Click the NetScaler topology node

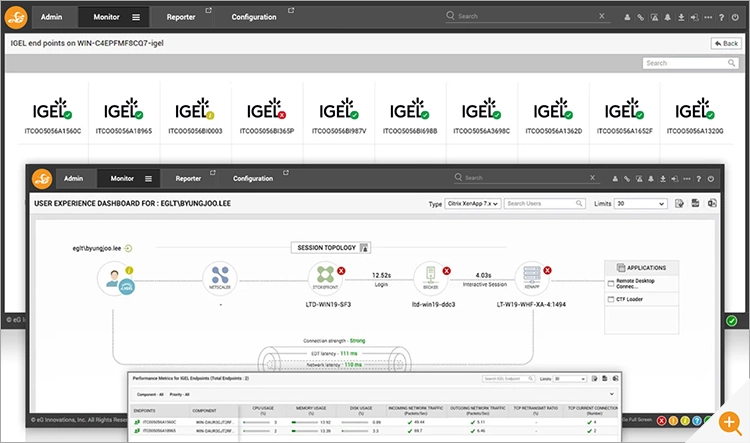220,278
